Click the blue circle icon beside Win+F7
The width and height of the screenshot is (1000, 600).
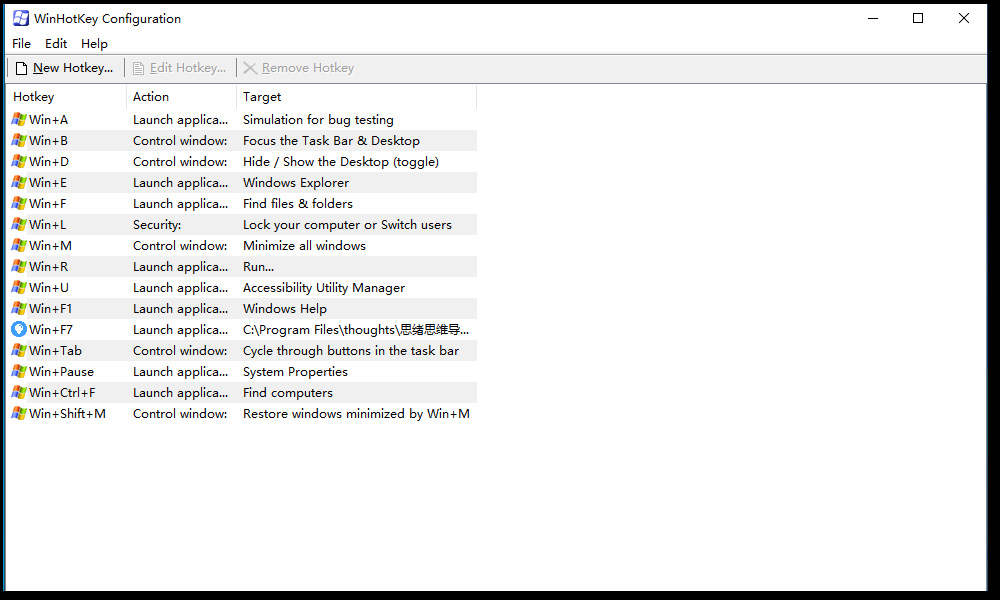(x=19, y=330)
